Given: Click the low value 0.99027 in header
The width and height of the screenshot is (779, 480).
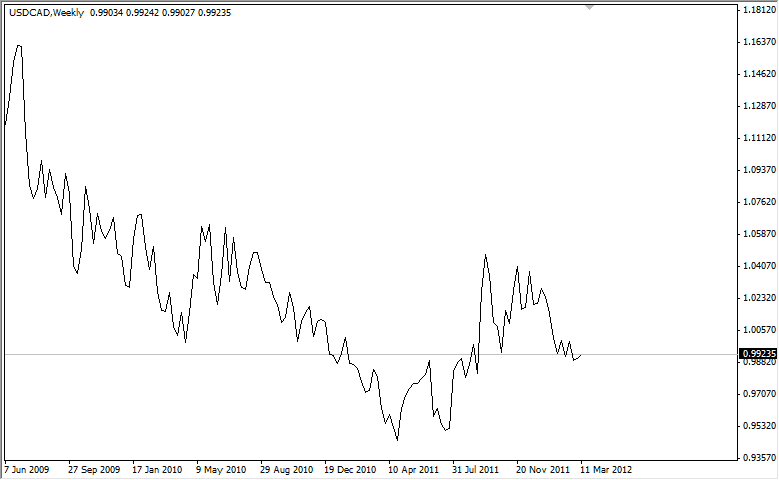Looking at the screenshot, I should pos(178,13).
